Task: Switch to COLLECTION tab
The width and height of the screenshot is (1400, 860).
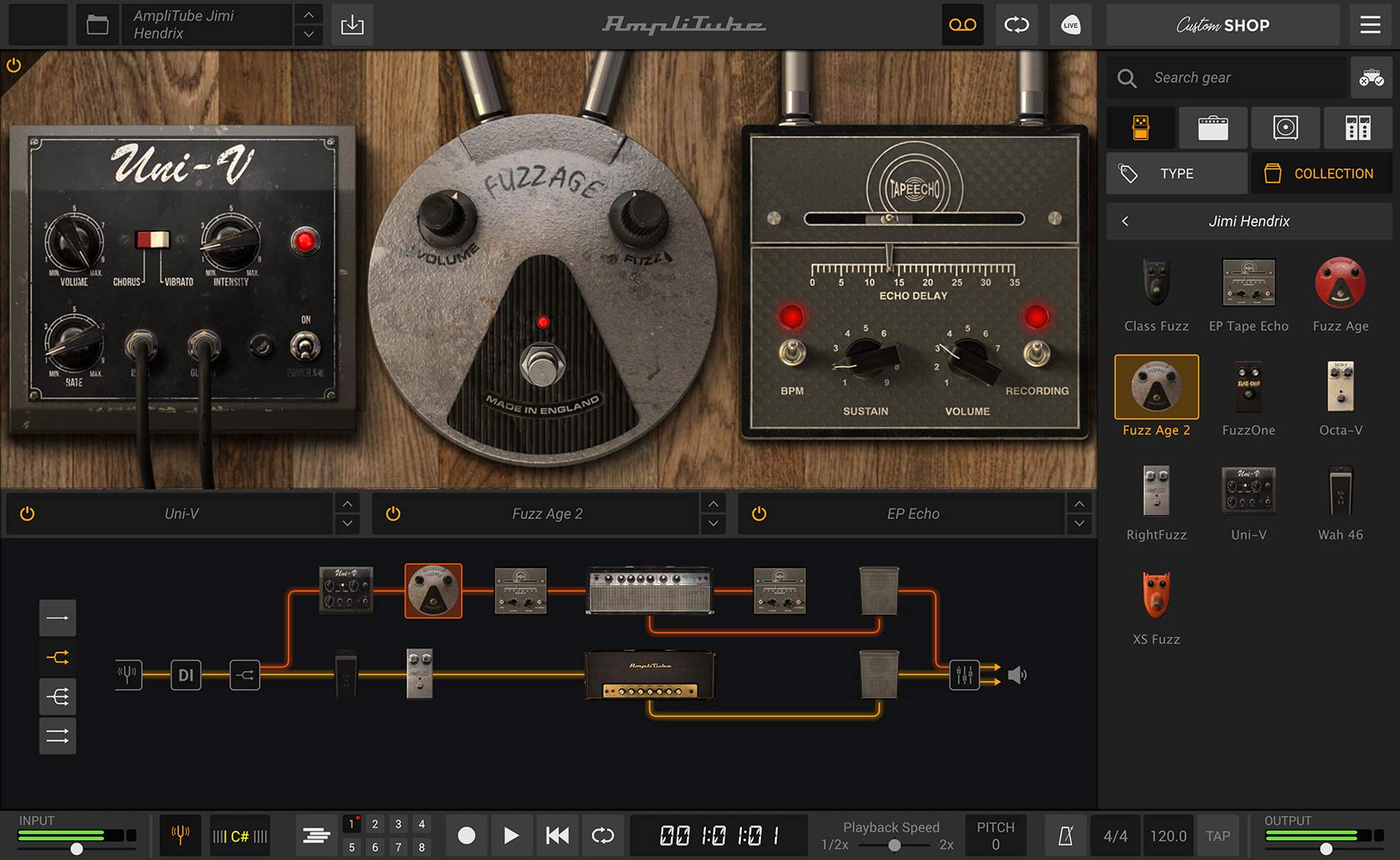Action: click(x=1321, y=173)
